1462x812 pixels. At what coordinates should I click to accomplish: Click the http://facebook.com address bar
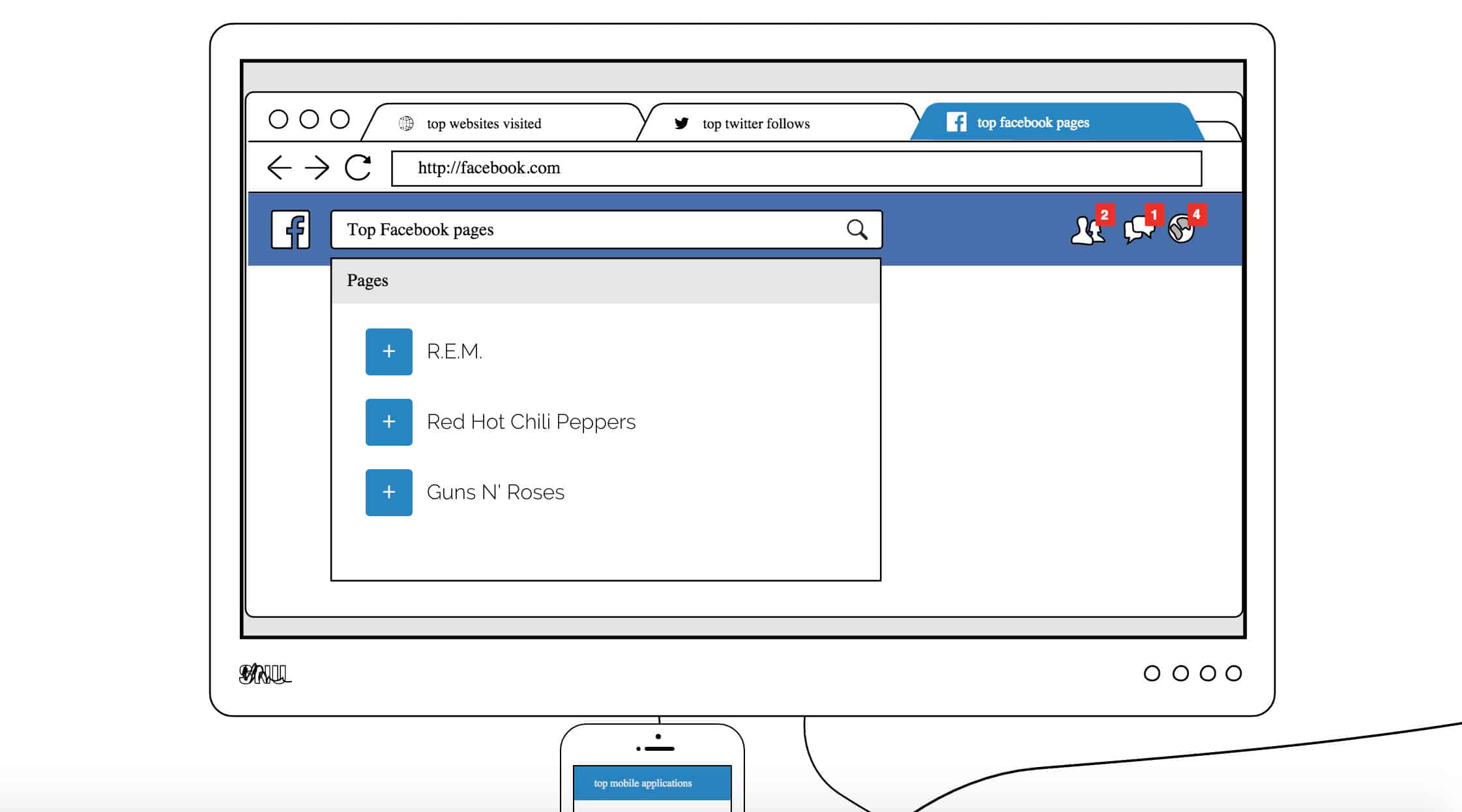(797, 168)
